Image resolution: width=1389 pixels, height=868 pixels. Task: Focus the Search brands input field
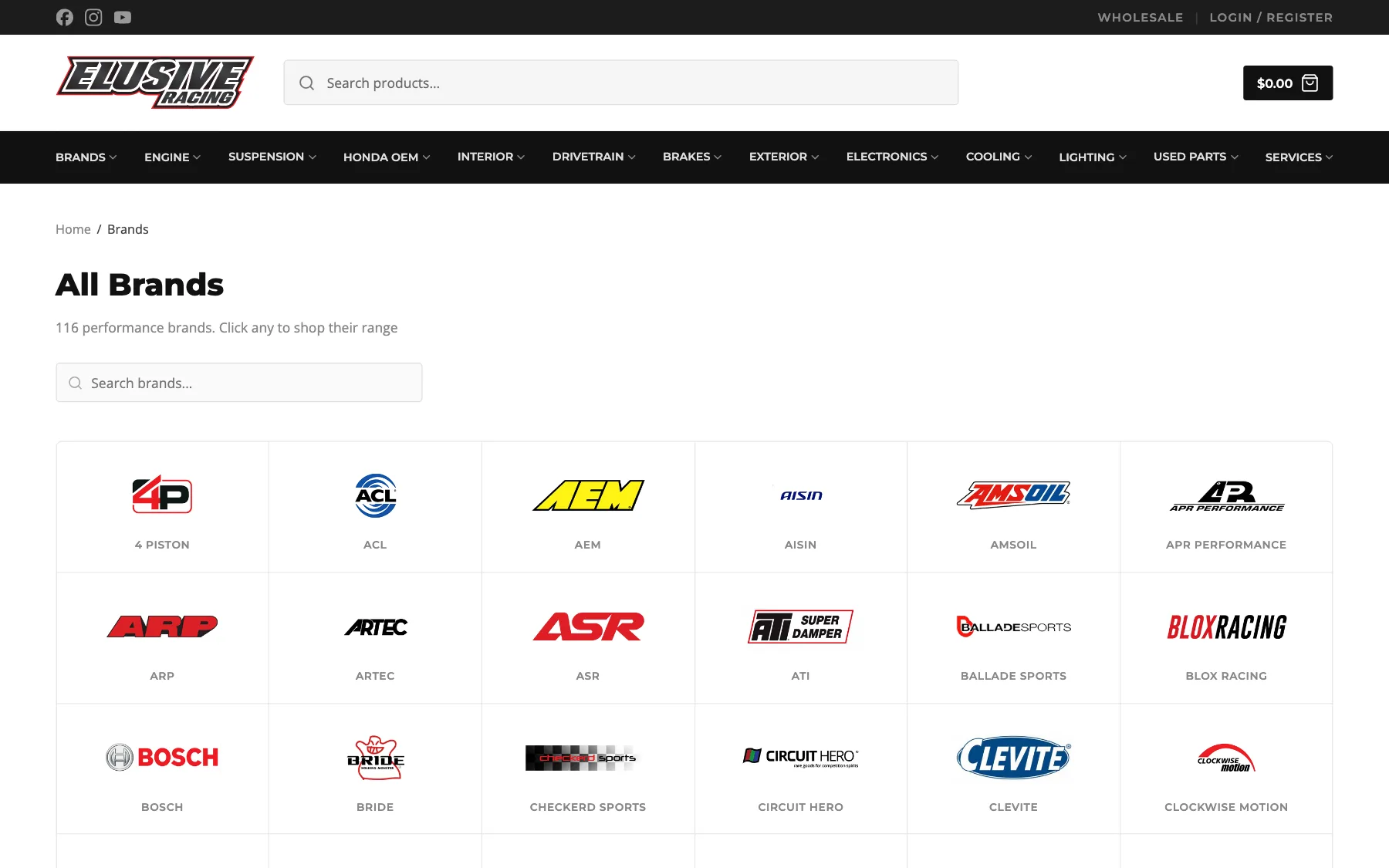pyautogui.click(x=239, y=383)
